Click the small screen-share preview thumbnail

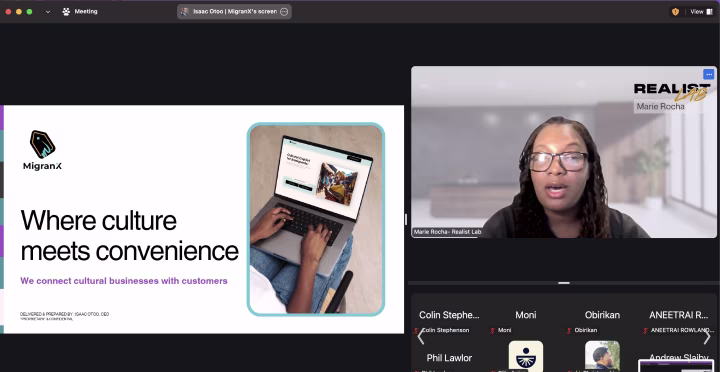(x=676, y=366)
